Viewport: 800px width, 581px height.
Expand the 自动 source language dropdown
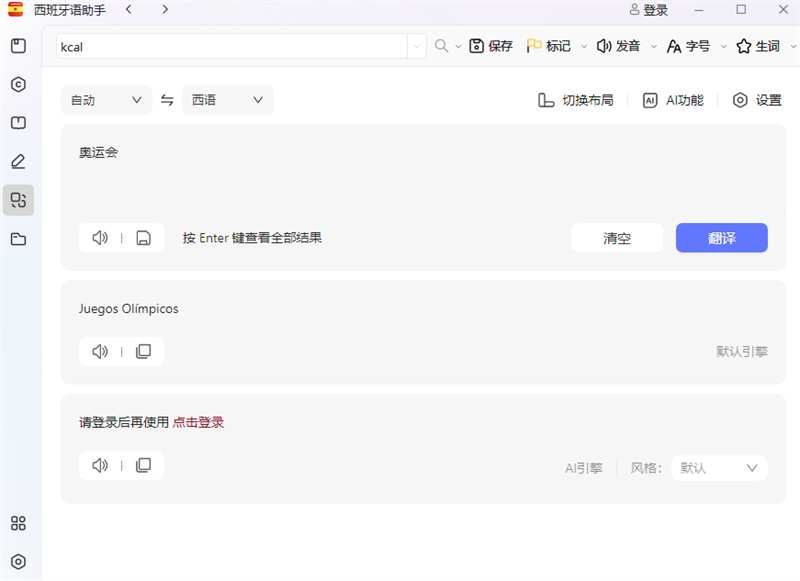pyautogui.click(x=106, y=100)
